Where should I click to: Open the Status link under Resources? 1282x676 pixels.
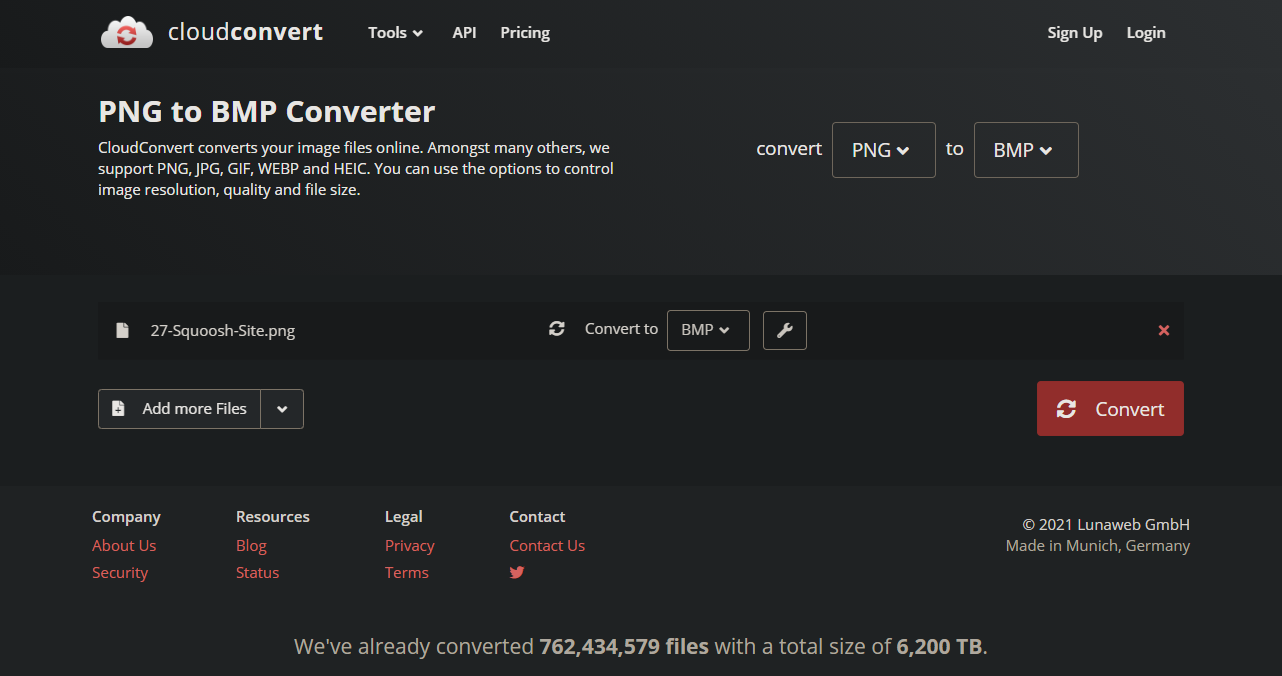point(257,573)
